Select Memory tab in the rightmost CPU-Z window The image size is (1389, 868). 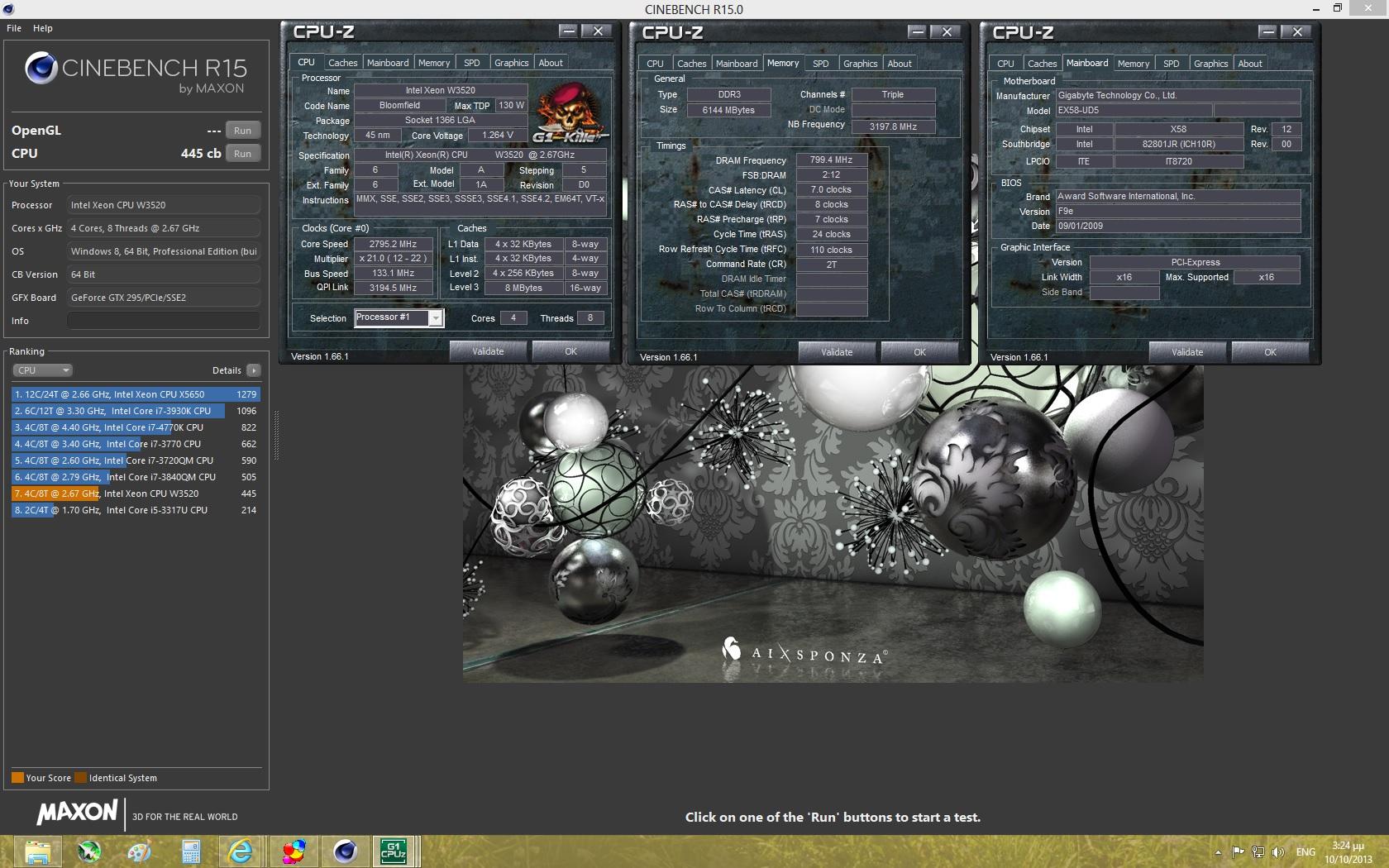tap(1134, 64)
